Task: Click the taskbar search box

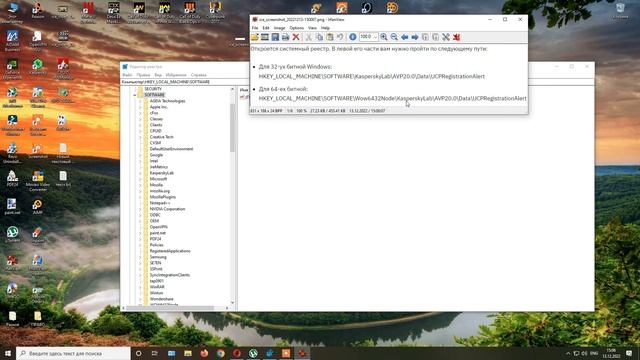Action: point(73,353)
